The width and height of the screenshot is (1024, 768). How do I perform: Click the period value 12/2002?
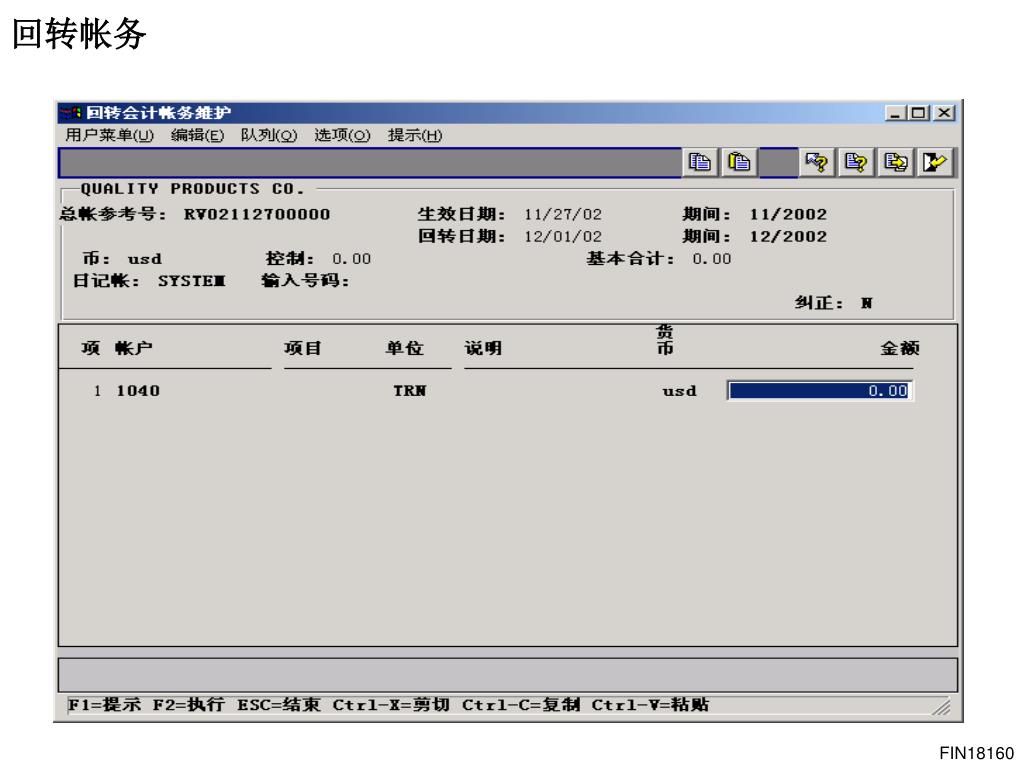click(x=788, y=236)
